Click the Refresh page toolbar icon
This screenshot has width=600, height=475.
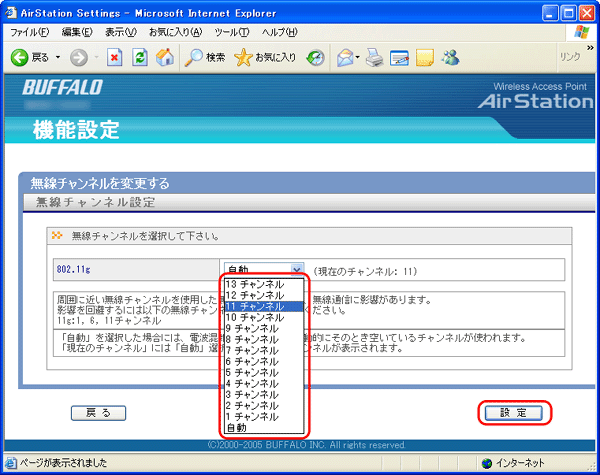(138, 57)
